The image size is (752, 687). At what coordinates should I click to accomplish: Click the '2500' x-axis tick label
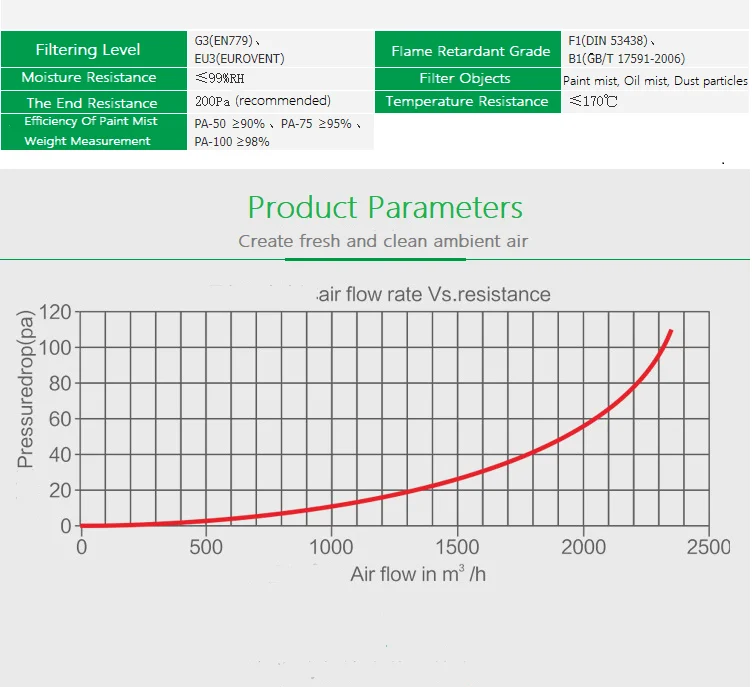point(708,547)
